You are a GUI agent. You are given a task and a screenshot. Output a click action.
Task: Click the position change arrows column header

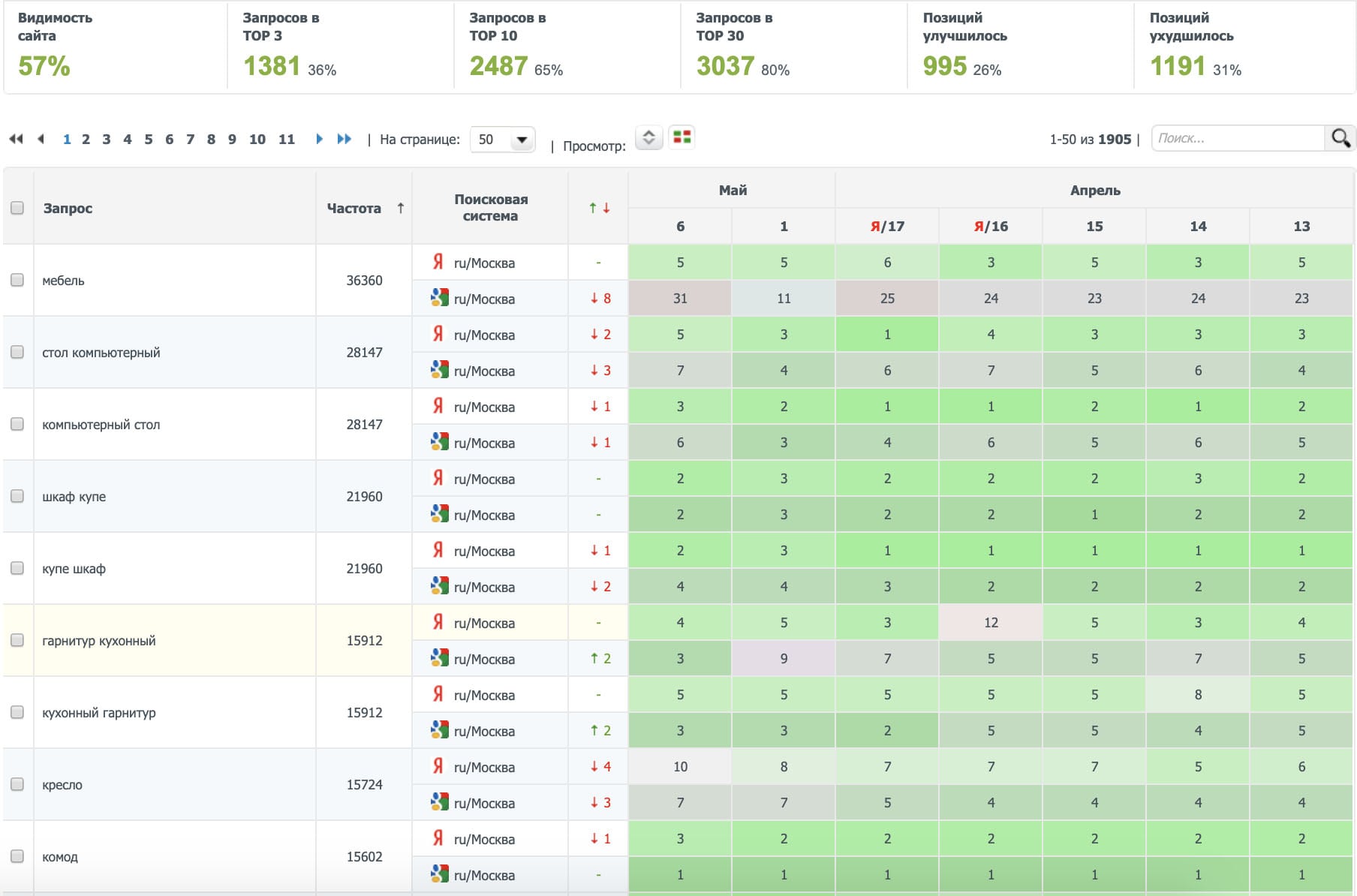click(599, 208)
